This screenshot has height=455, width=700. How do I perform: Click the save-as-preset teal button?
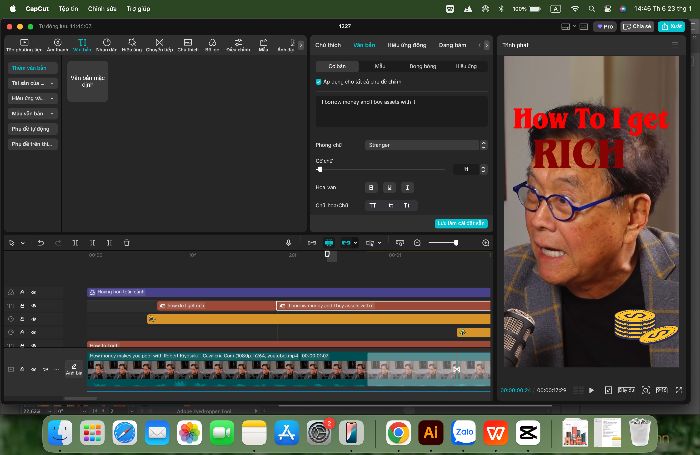pos(461,223)
